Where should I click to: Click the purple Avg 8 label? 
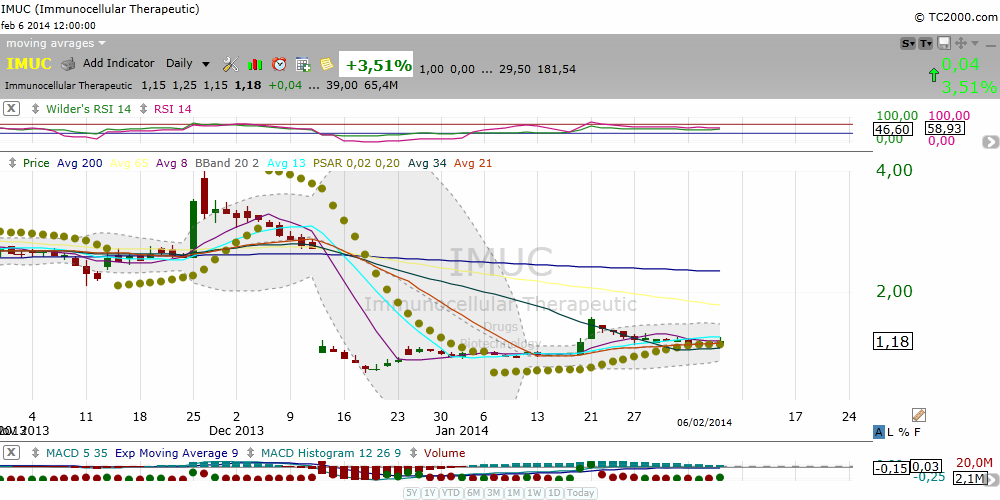click(172, 163)
